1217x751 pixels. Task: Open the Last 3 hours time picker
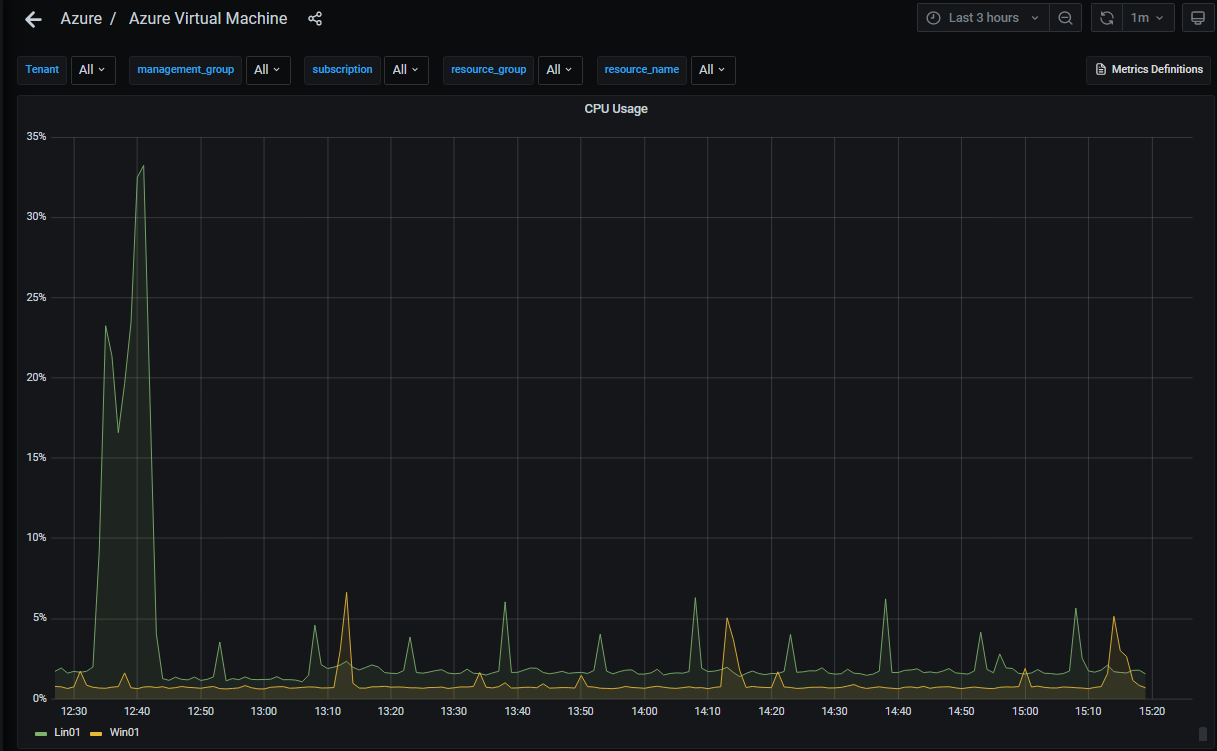click(984, 17)
